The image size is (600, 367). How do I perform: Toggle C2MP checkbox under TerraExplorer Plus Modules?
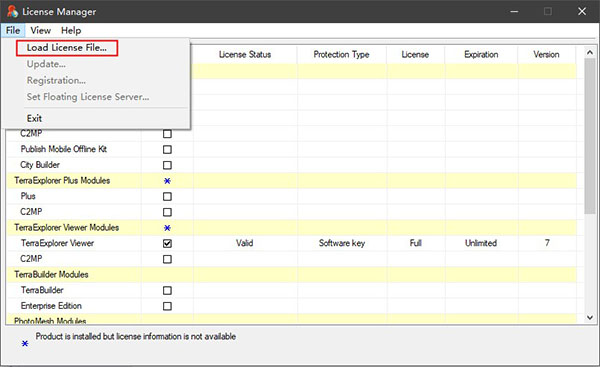[x=167, y=212]
